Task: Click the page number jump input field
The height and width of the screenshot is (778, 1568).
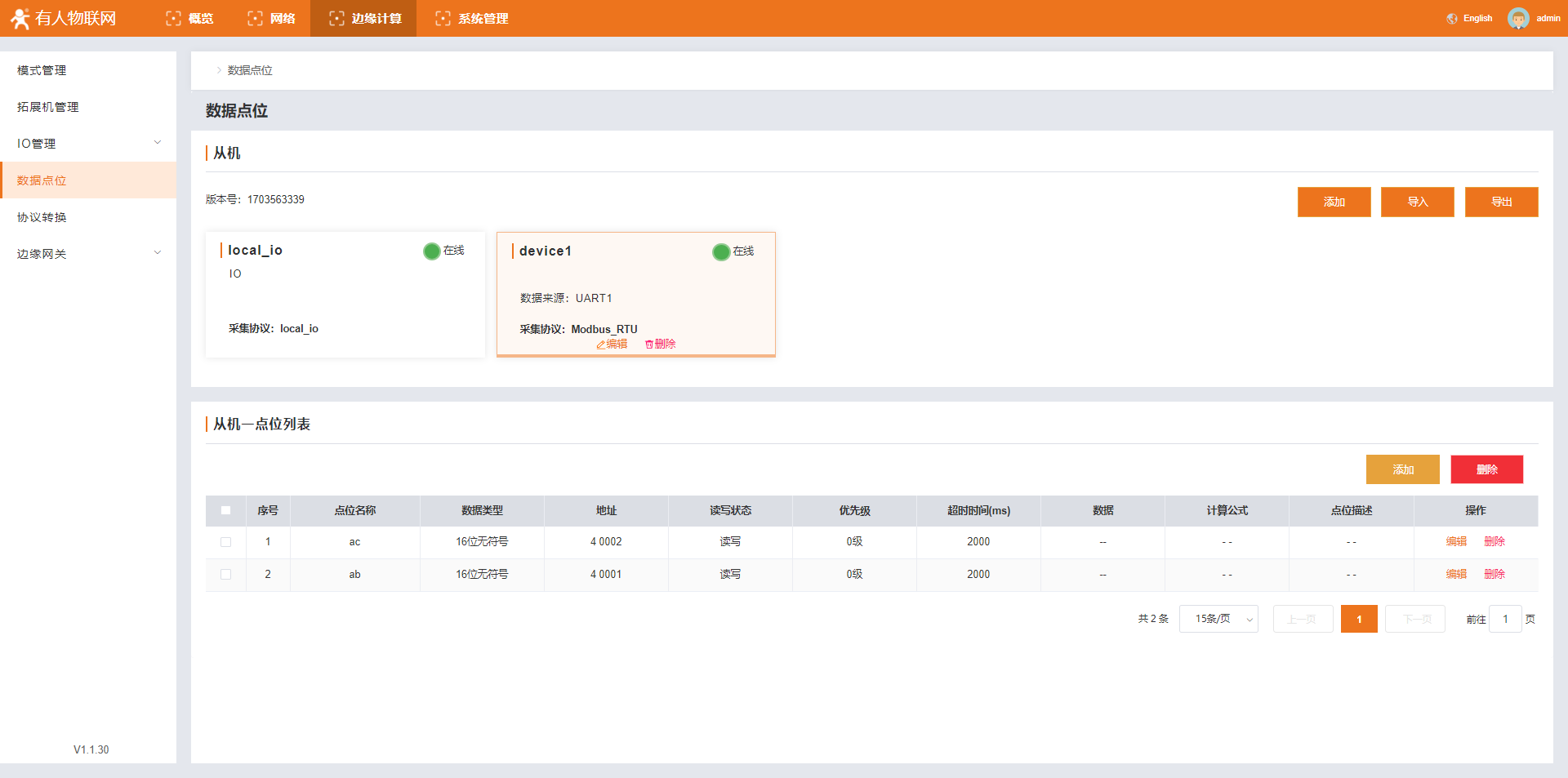Action: coord(1504,619)
